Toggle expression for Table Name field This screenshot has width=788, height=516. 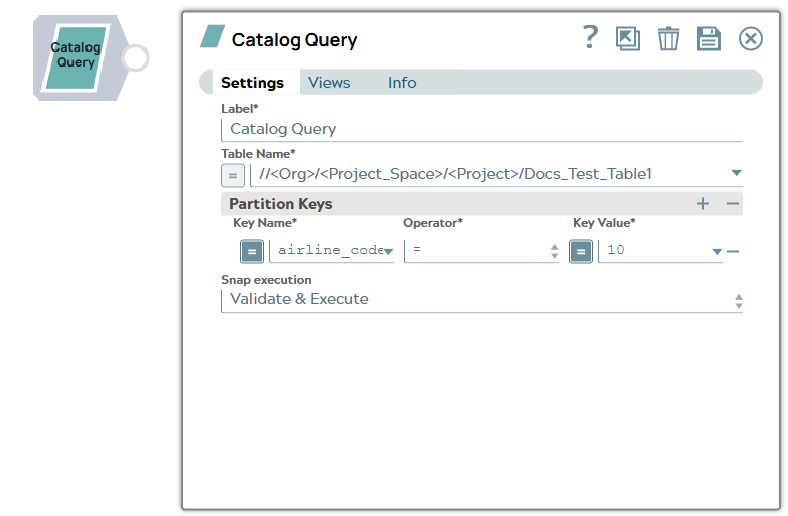[x=232, y=175]
